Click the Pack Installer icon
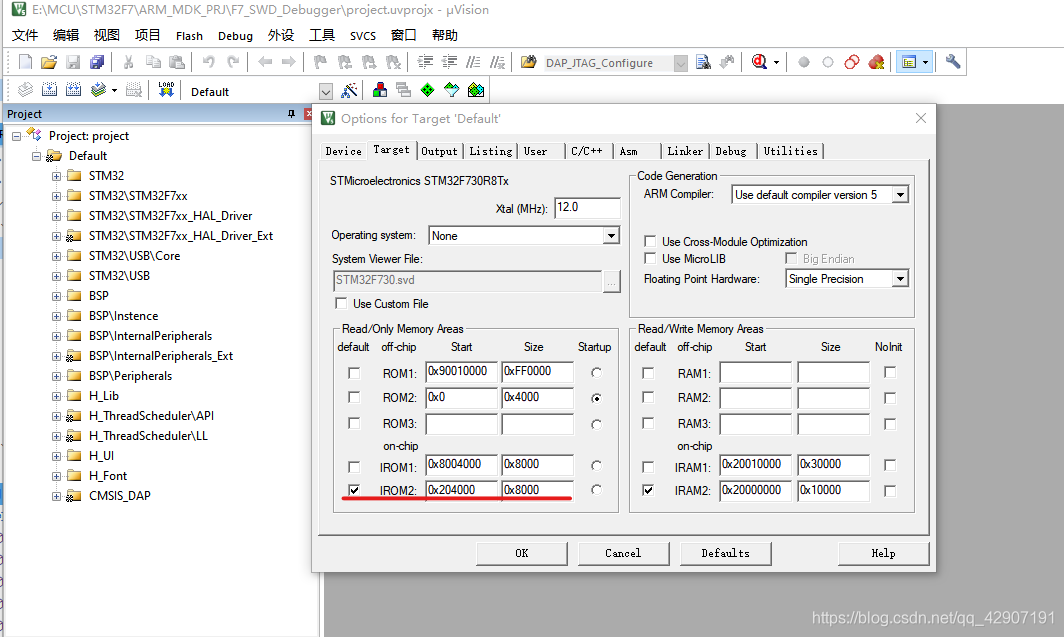1064x637 pixels. coord(476,90)
